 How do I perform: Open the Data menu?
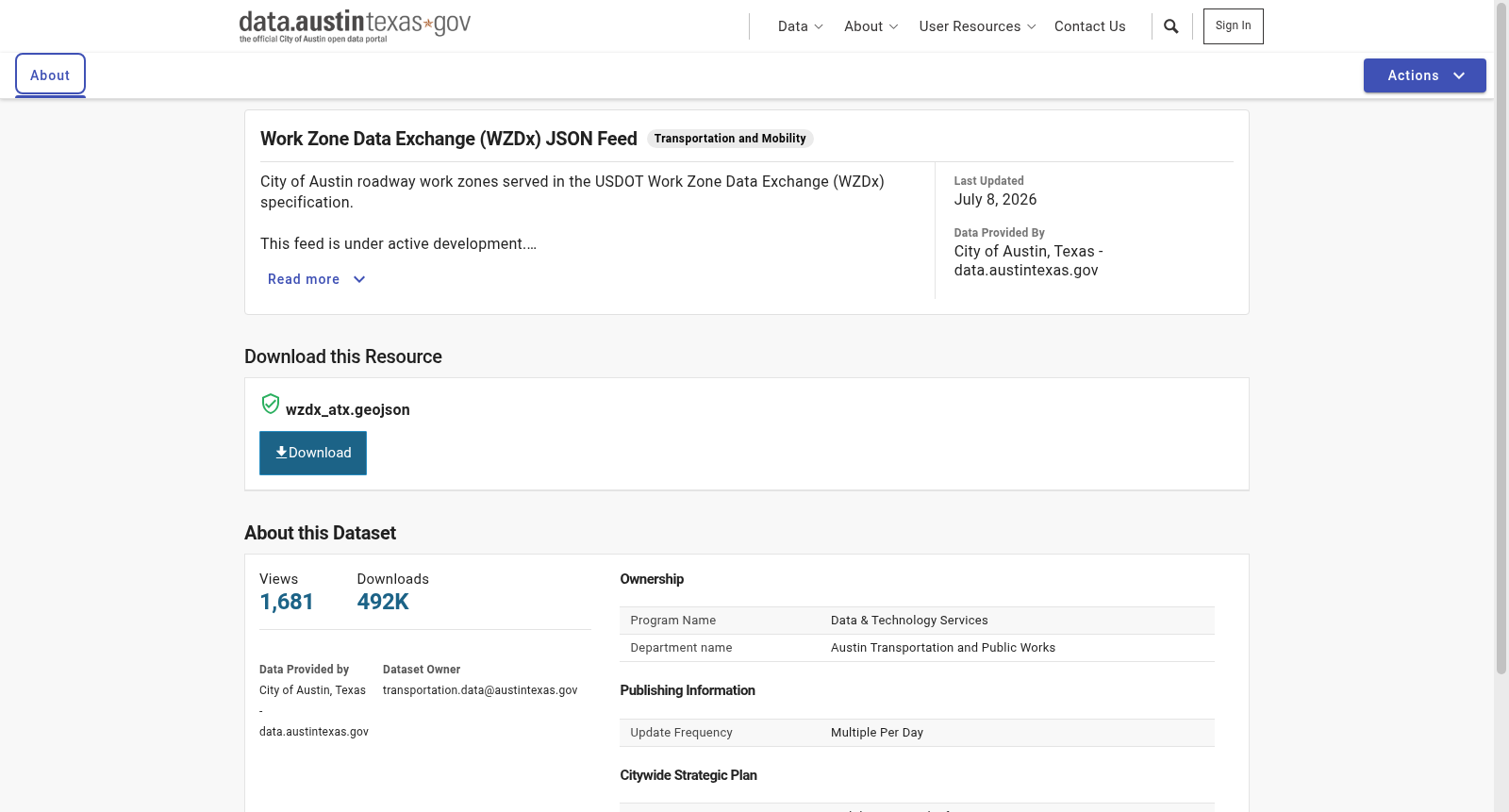click(x=801, y=26)
